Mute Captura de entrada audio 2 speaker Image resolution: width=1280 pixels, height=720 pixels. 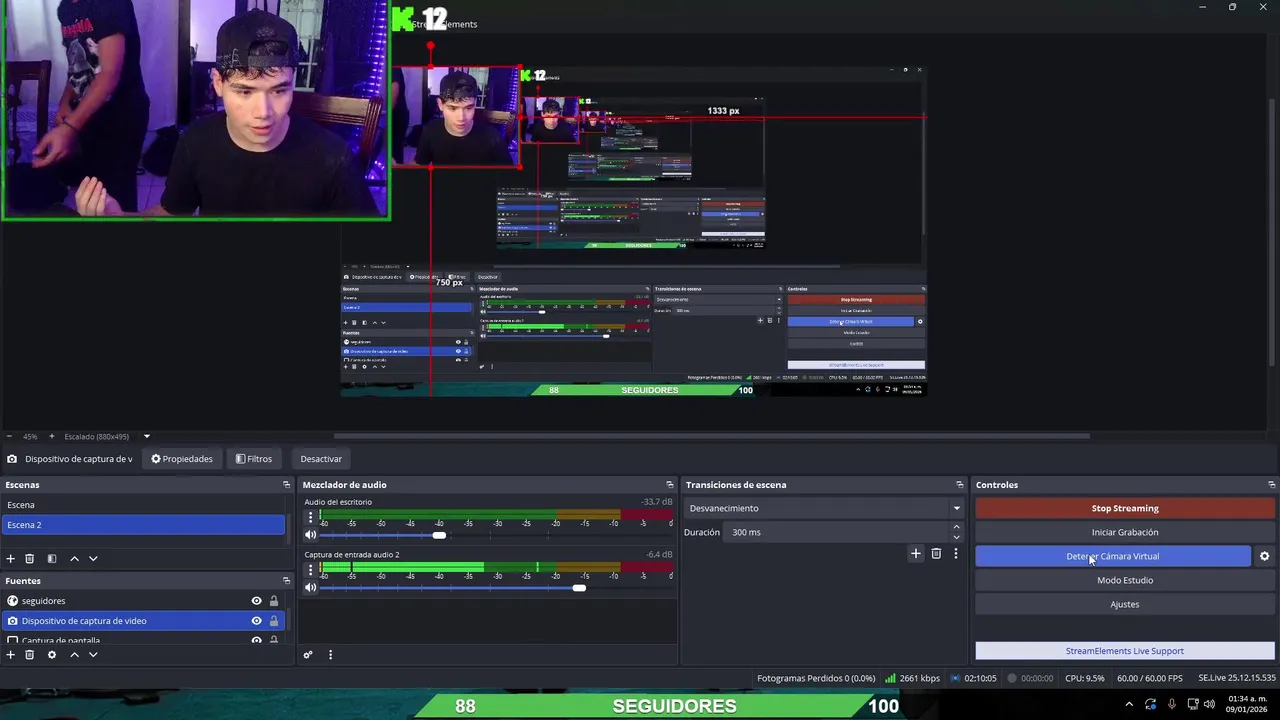coord(310,587)
